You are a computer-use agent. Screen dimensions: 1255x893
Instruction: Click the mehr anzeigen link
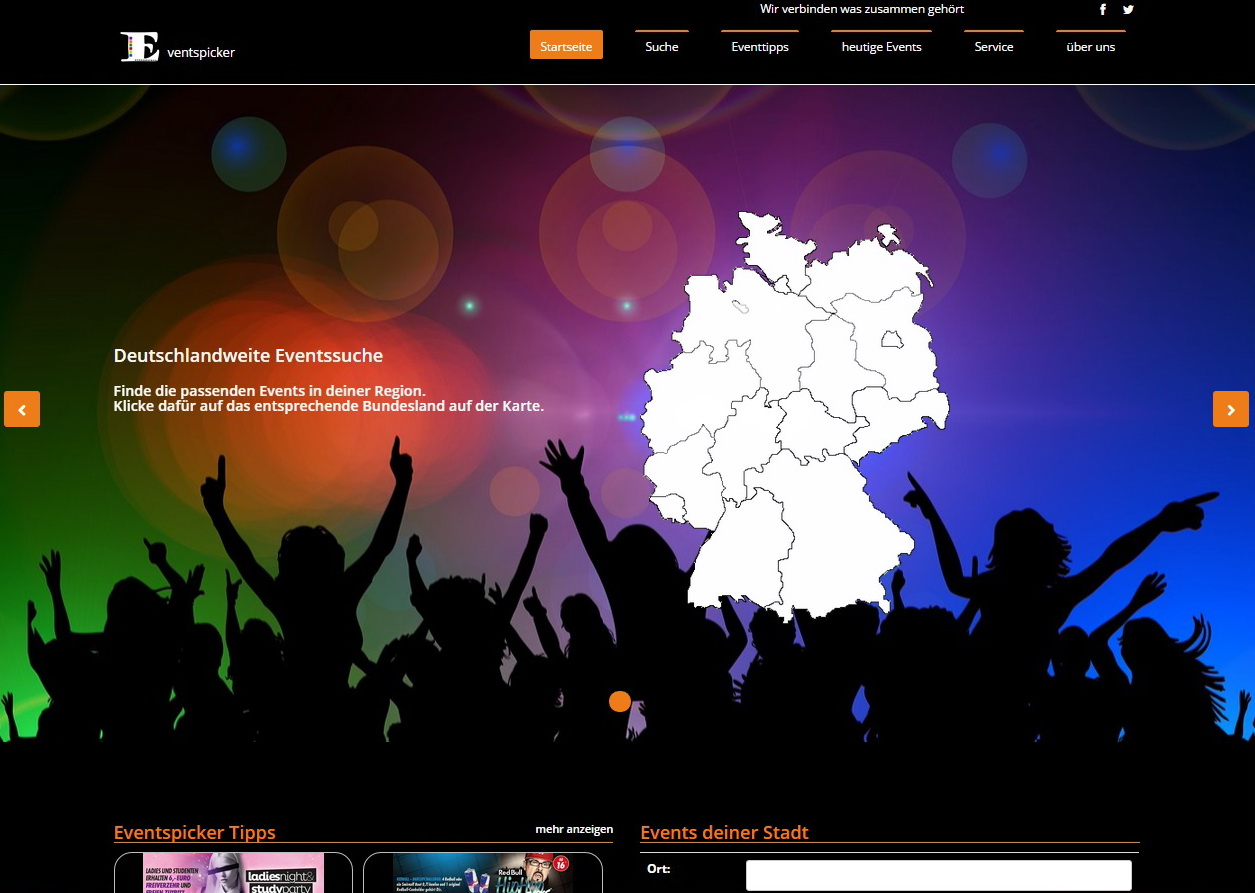pos(574,830)
